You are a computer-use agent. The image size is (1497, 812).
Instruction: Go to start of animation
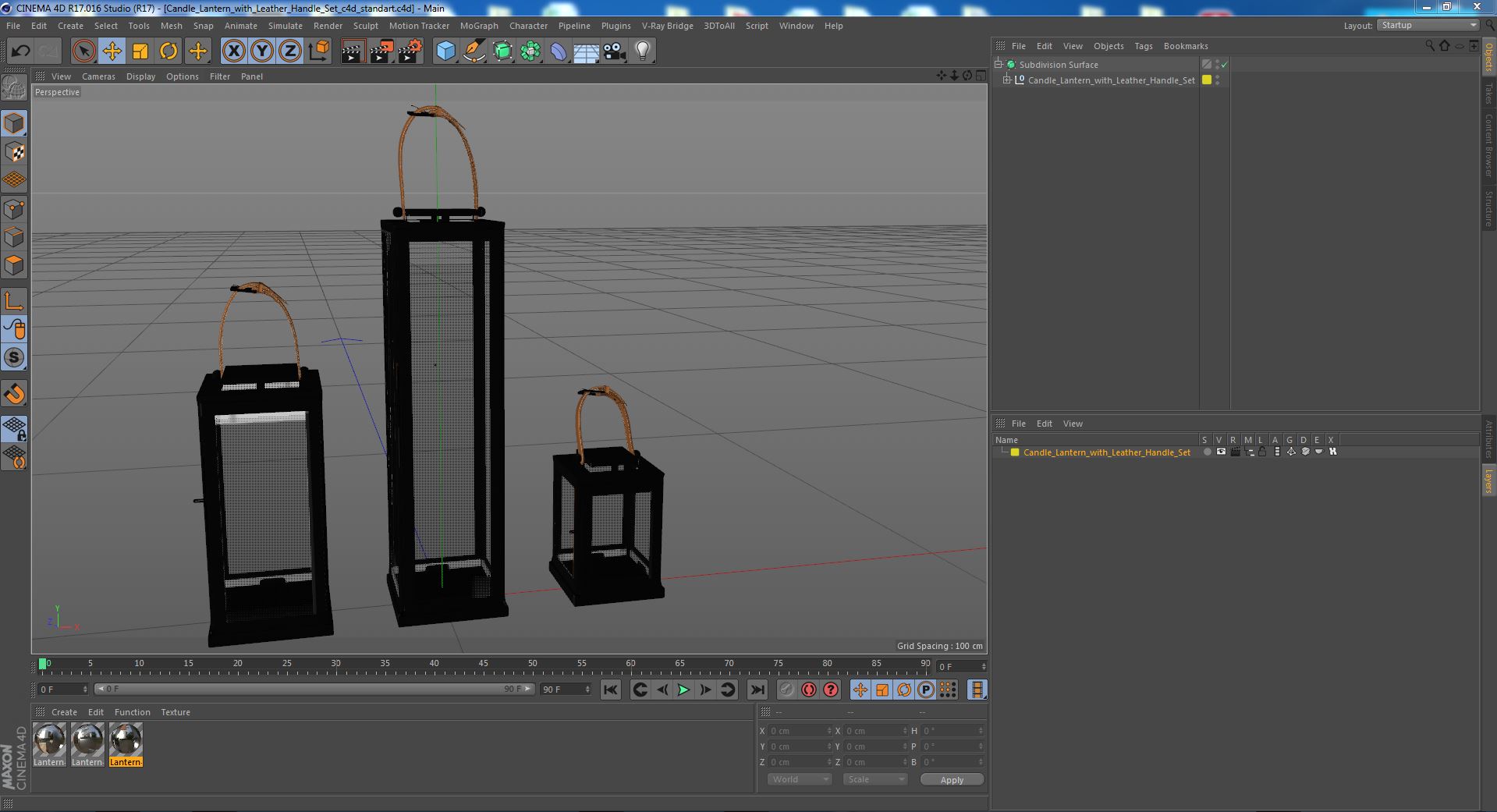(611, 690)
